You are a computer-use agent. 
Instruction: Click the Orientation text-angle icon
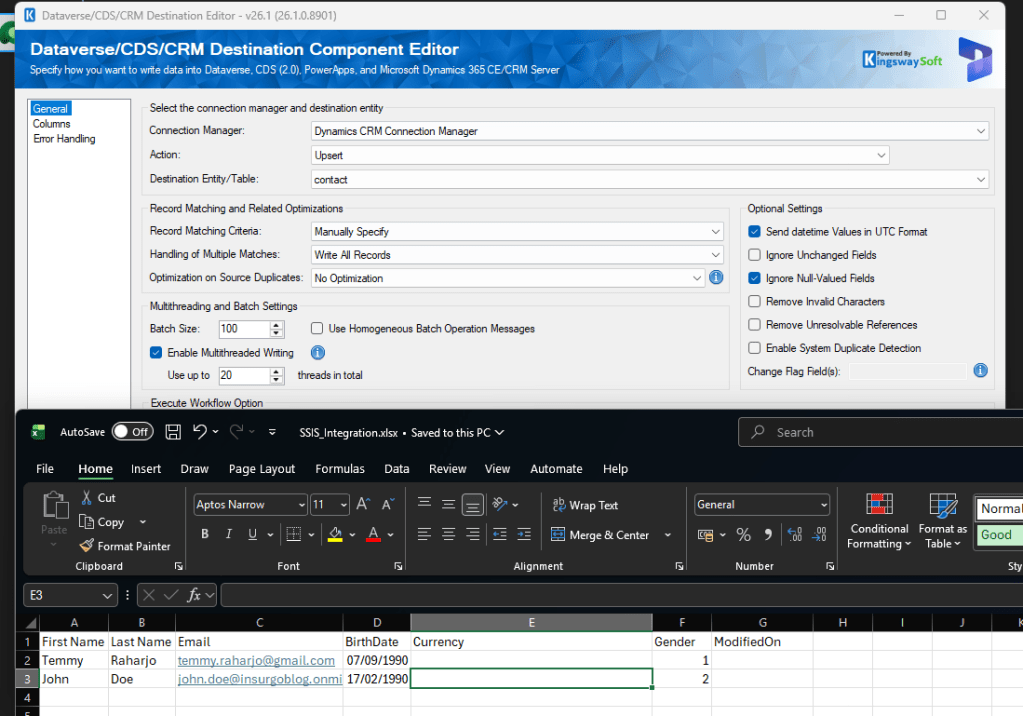click(500, 504)
